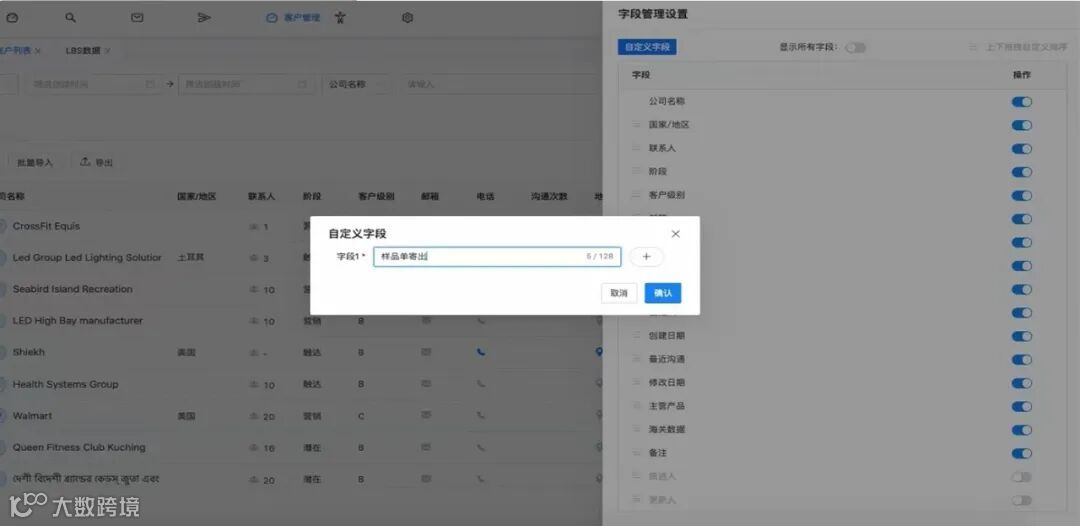Toggle the 备注 field switch
Screen dimensions: 1080x526
point(1021,453)
